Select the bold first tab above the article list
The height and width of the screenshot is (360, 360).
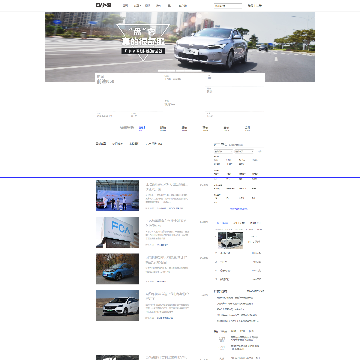101,144
